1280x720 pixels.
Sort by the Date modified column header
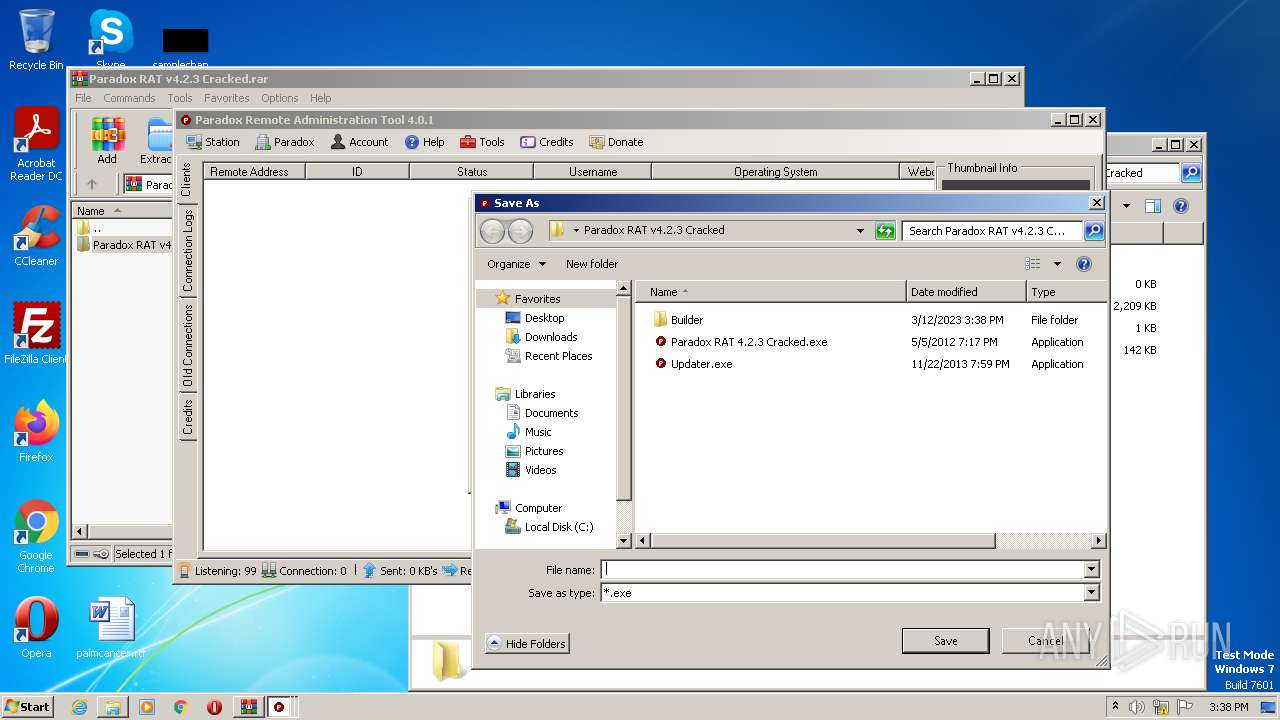pyautogui.click(x=966, y=292)
